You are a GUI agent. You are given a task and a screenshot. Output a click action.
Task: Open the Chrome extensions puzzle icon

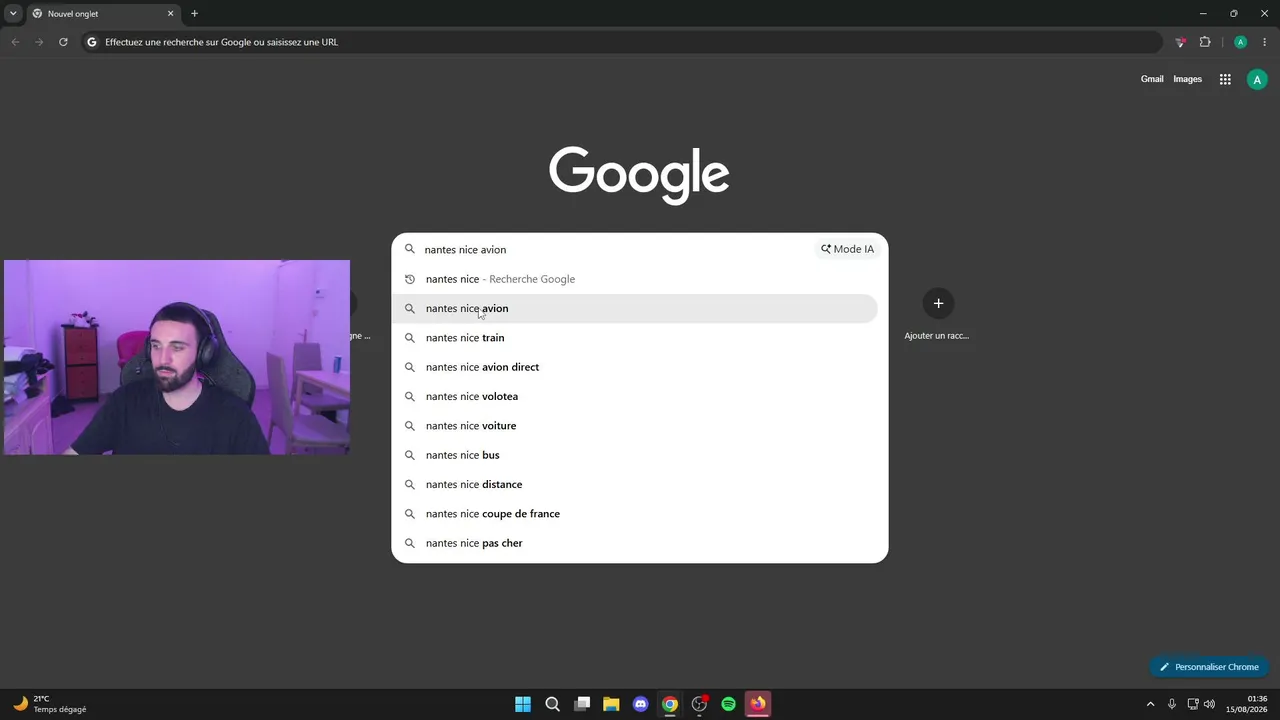pos(1205,42)
